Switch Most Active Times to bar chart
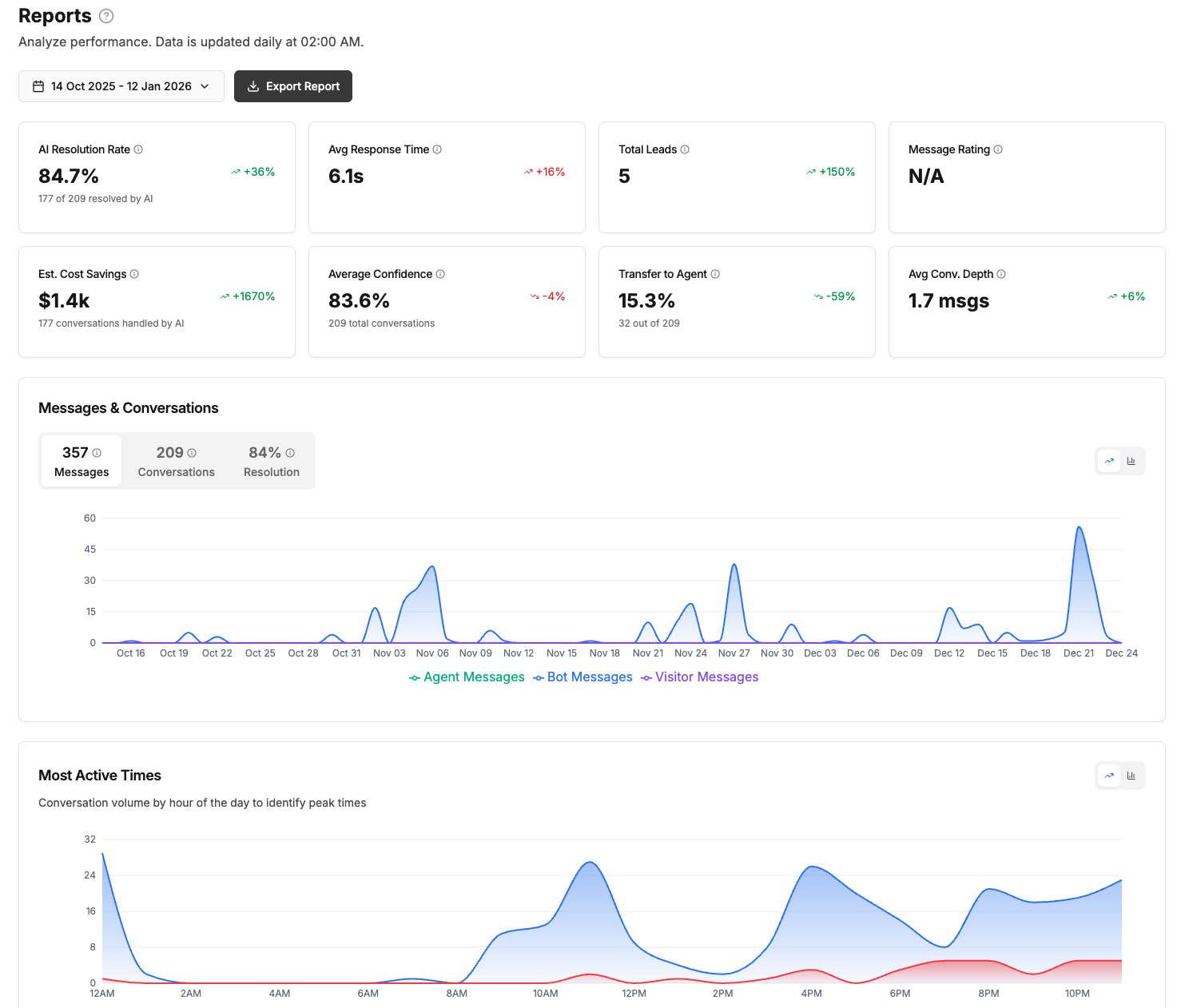 (x=1131, y=775)
